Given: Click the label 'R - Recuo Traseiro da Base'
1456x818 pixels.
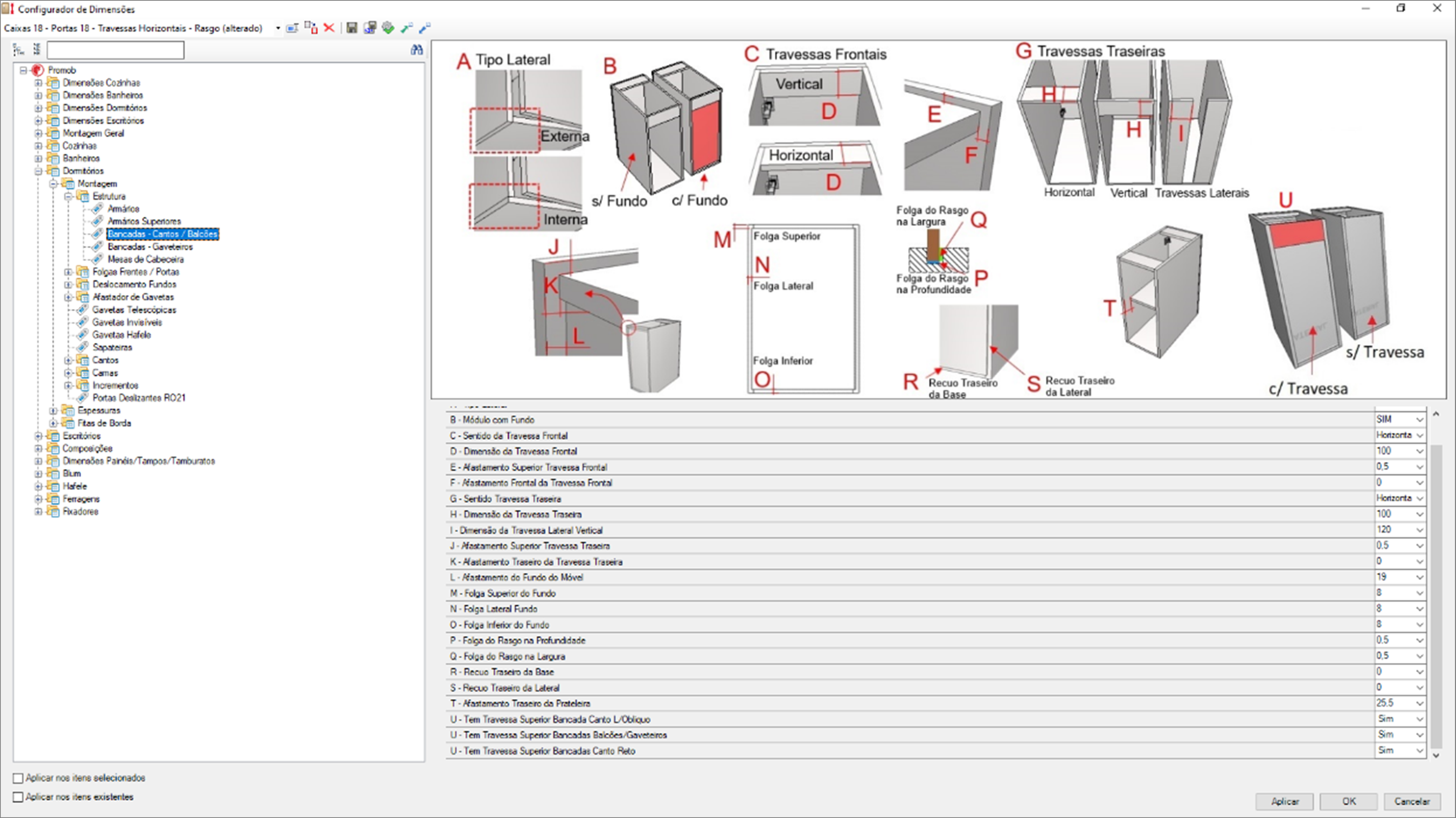Looking at the screenshot, I should 502,672.
